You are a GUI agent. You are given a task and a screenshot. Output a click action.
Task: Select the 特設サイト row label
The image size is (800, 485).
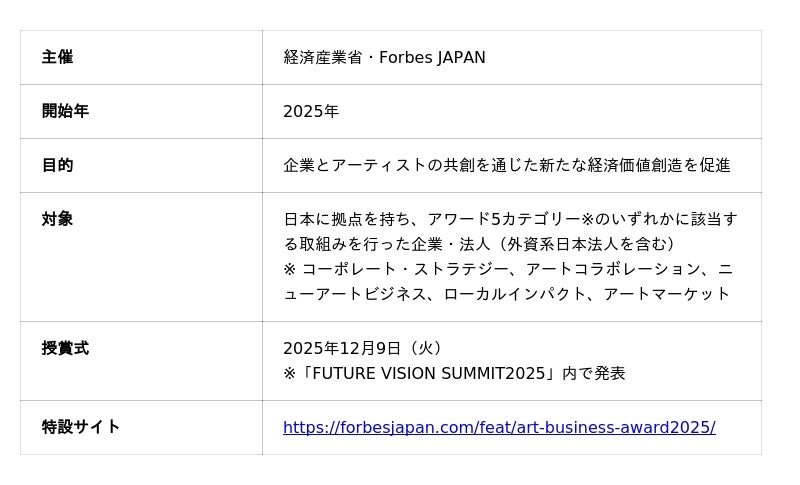tap(80, 427)
